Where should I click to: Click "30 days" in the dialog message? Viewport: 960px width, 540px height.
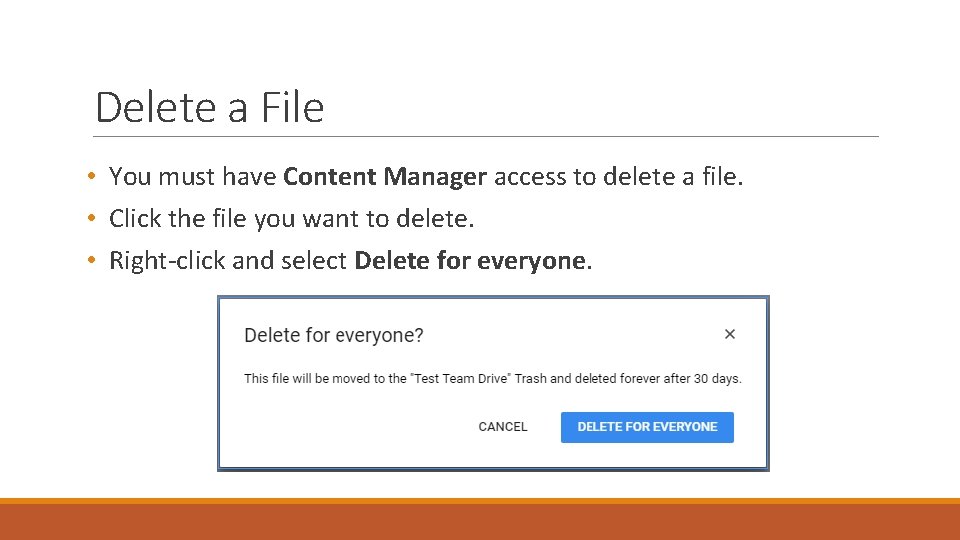tap(718, 379)
